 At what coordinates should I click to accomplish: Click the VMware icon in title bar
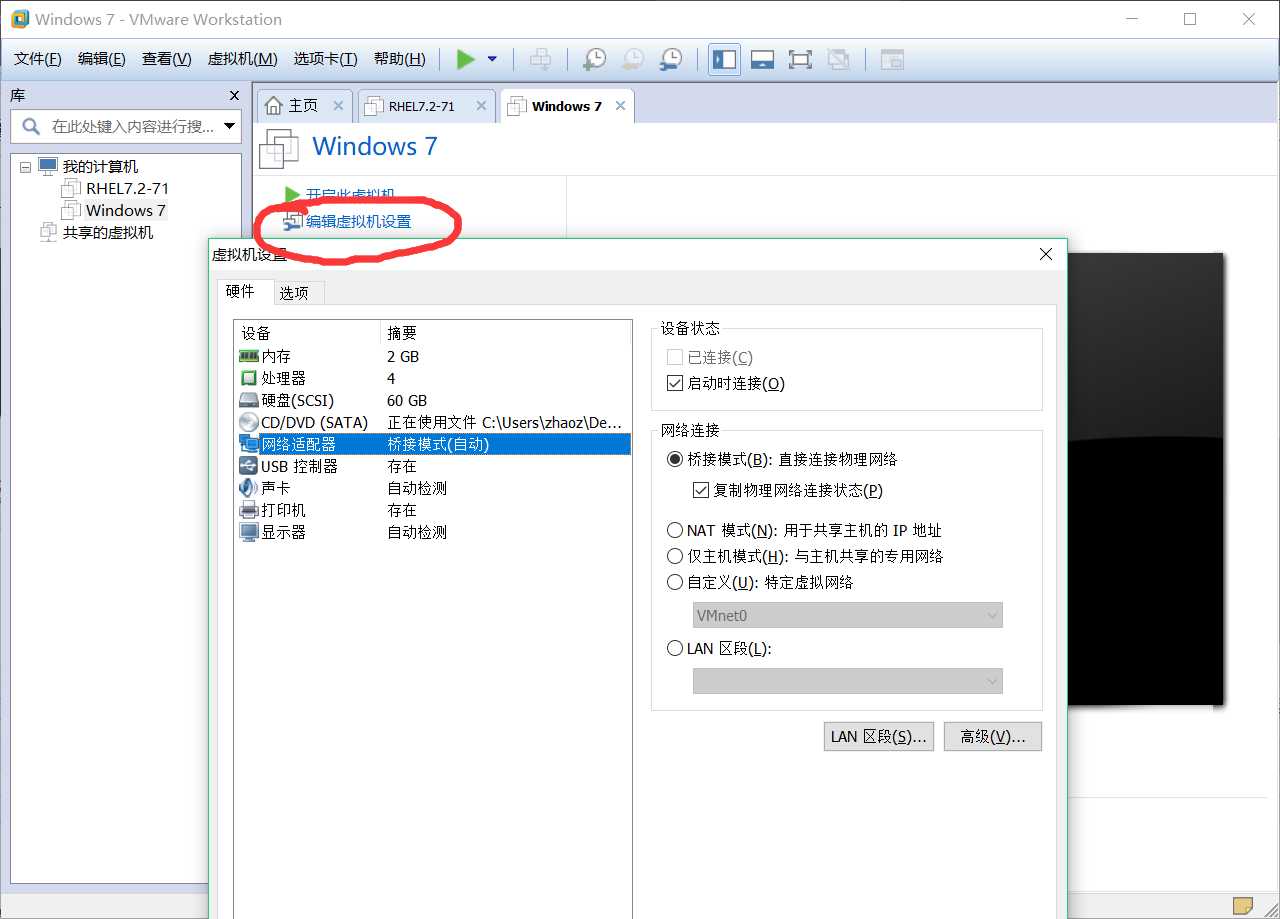click(x=18, y=19)
